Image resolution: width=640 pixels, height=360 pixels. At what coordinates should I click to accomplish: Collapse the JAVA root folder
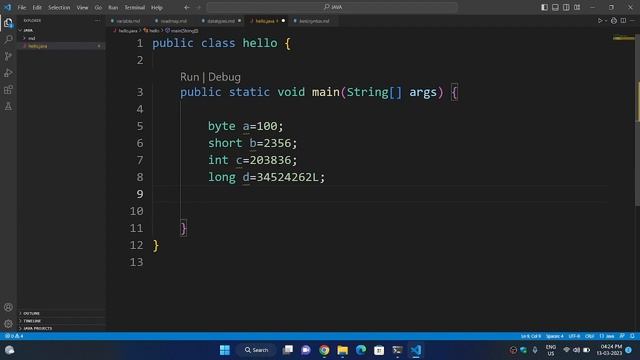tap(61, 30)
